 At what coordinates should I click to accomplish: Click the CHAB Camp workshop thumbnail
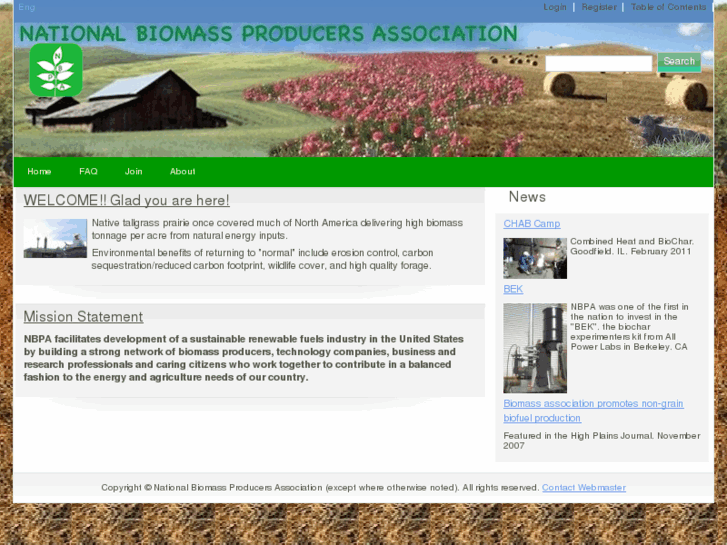point(534,258)
